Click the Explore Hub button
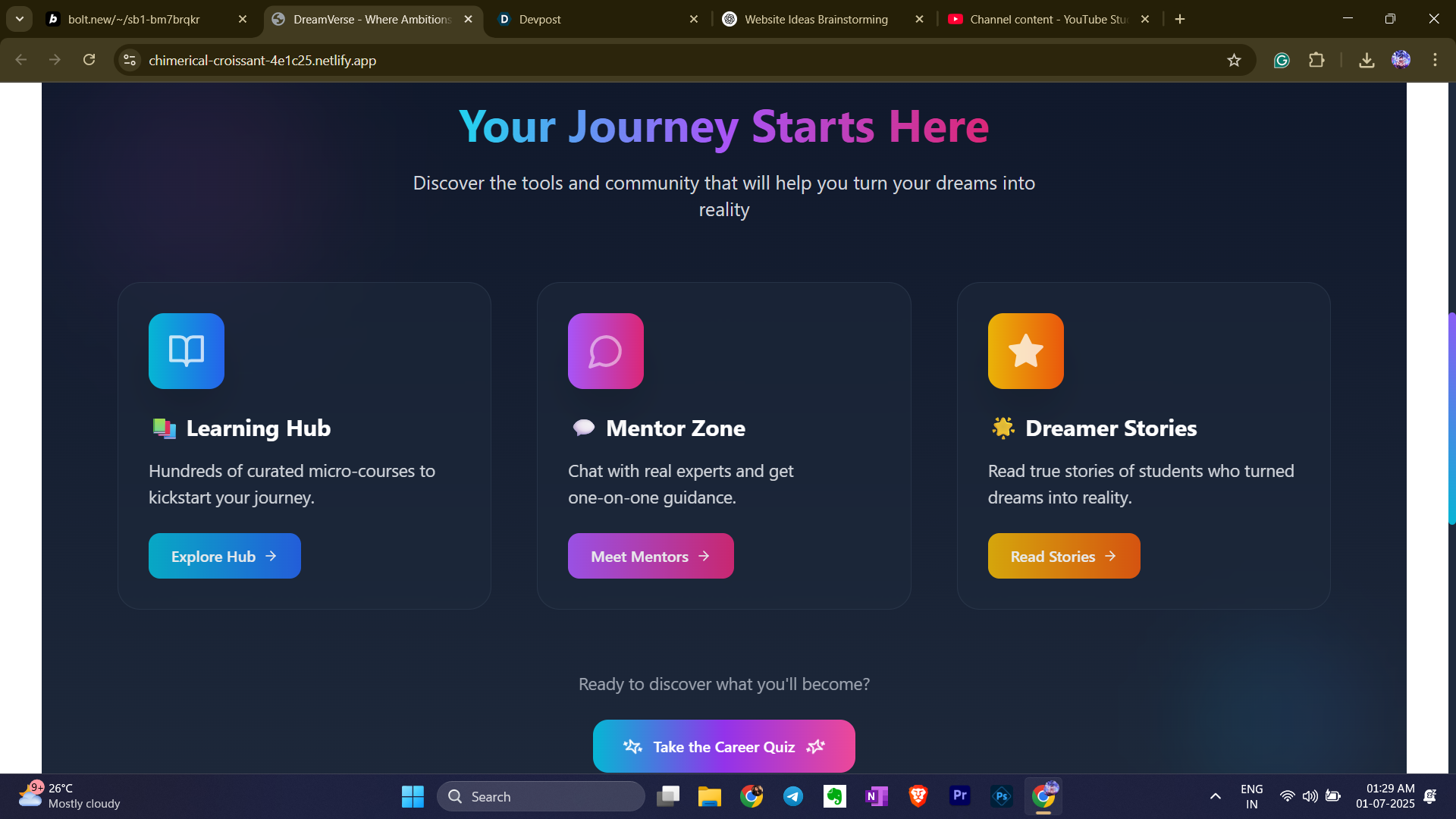 (224, 556)
